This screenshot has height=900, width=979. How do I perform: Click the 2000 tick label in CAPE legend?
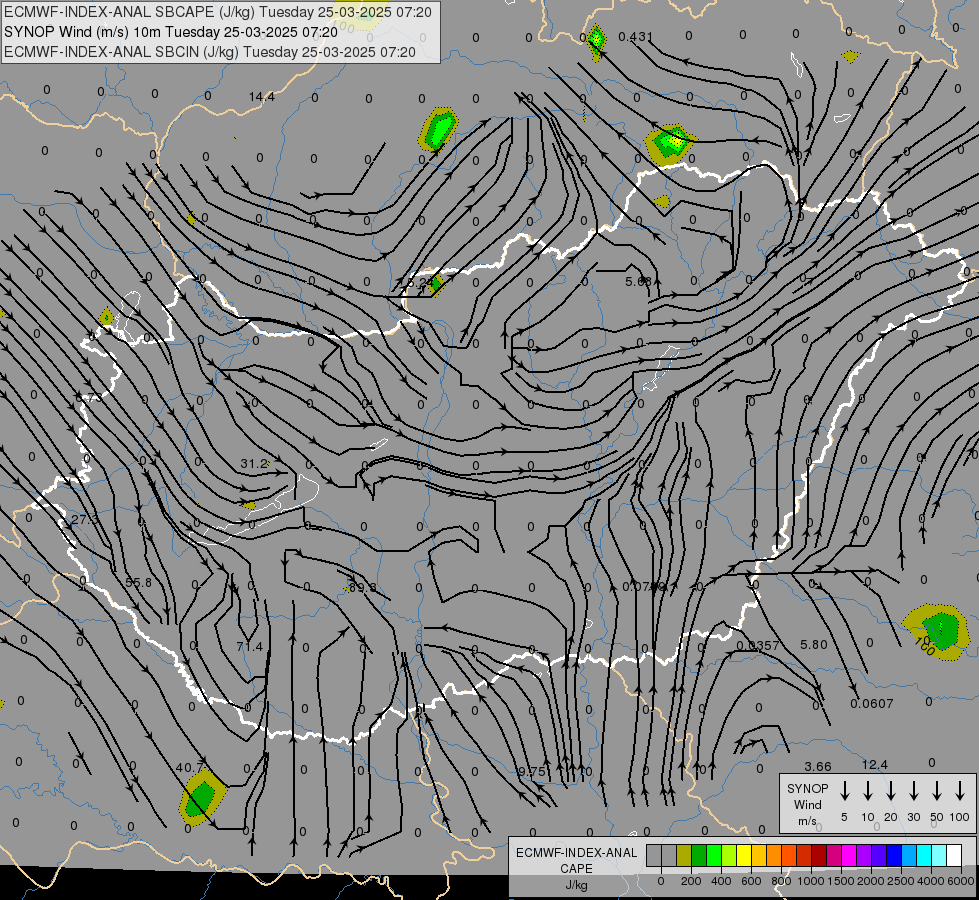click(870, 881)
